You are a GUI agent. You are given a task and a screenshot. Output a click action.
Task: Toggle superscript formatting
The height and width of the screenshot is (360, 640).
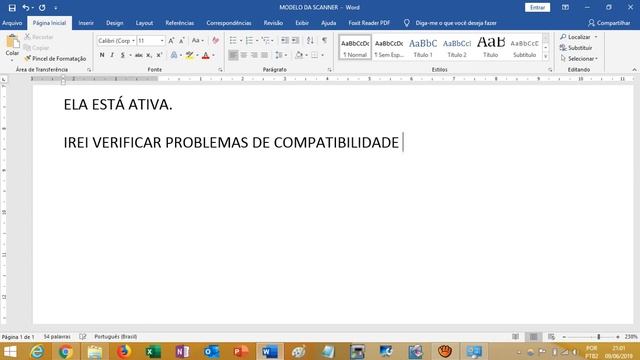(x=159, y=55)
